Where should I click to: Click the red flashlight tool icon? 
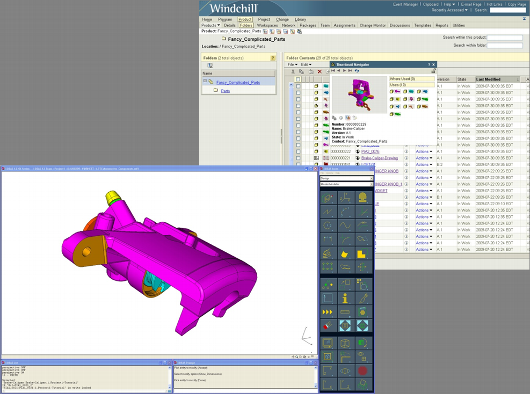(328, 326)
